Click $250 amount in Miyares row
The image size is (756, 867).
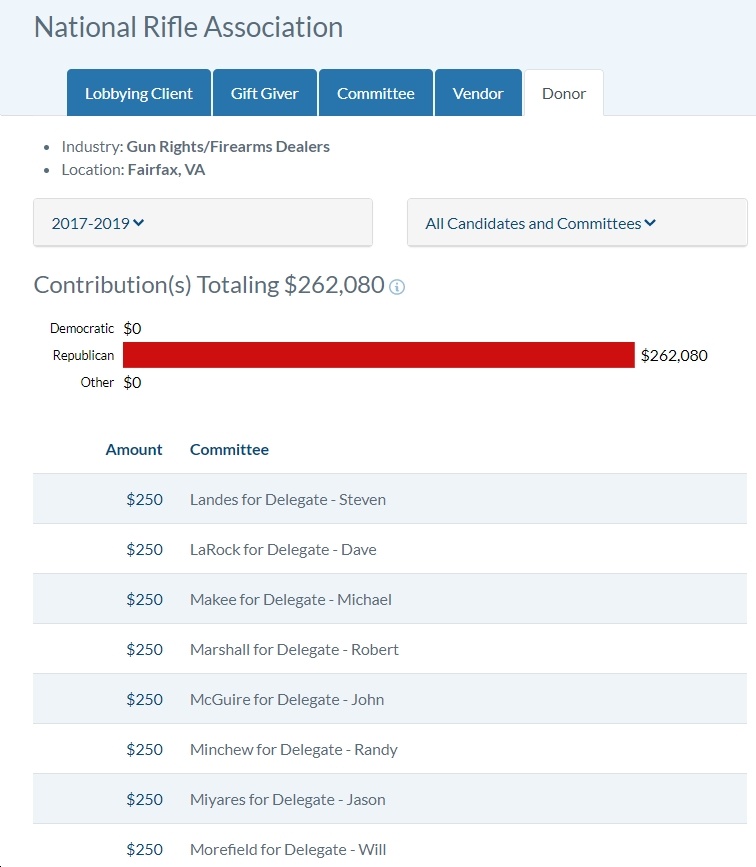point(145,800)
